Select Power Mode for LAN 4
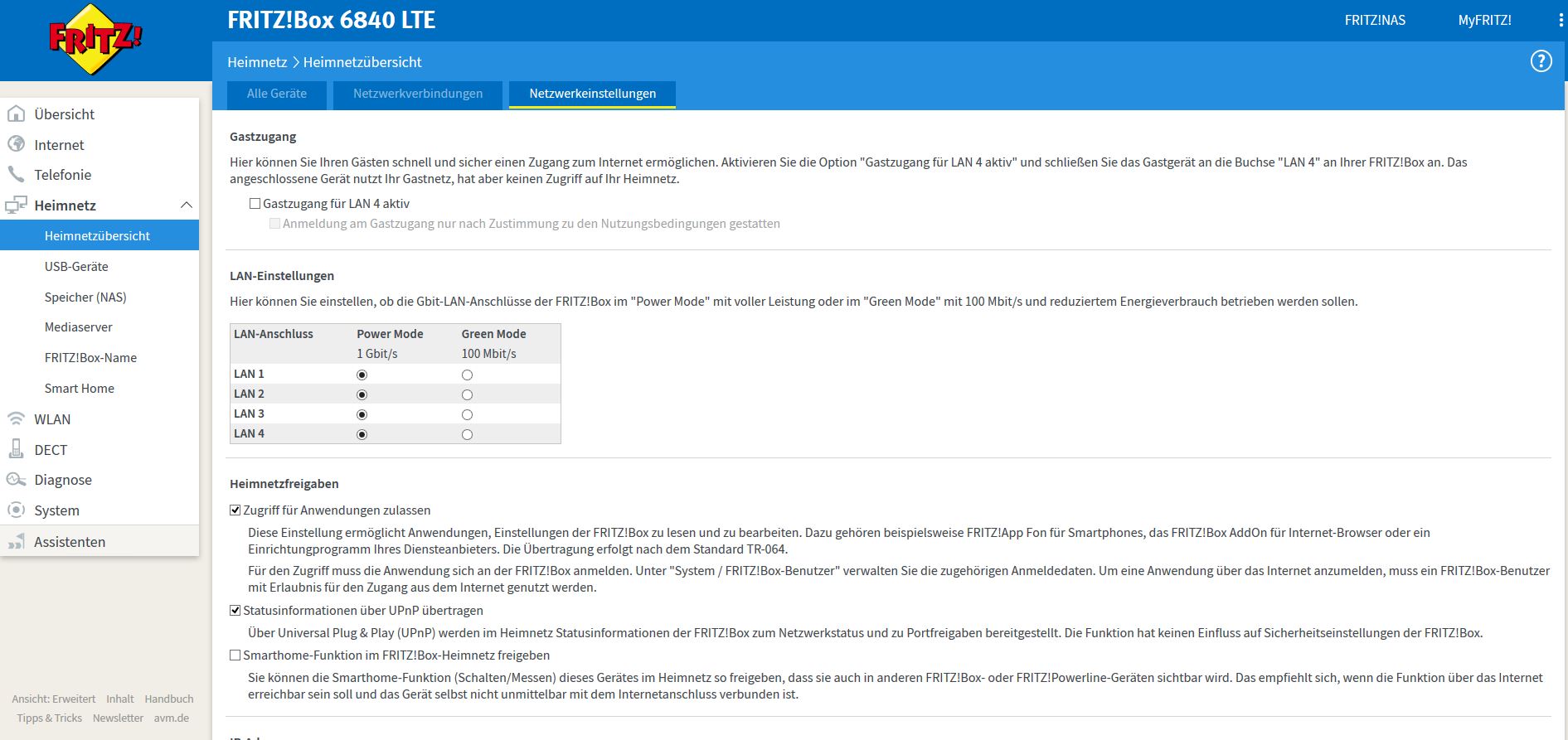 click(x=362, y=434)
